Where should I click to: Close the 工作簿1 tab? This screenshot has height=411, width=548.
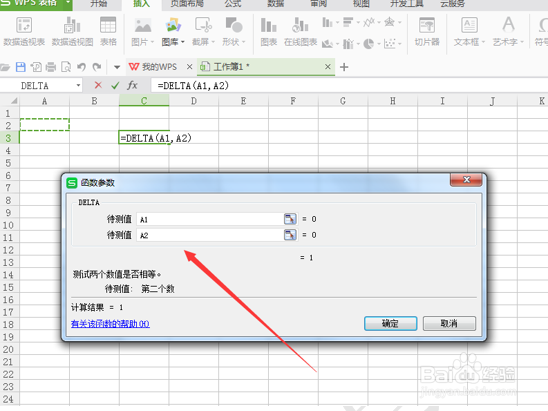pos(327,67)
